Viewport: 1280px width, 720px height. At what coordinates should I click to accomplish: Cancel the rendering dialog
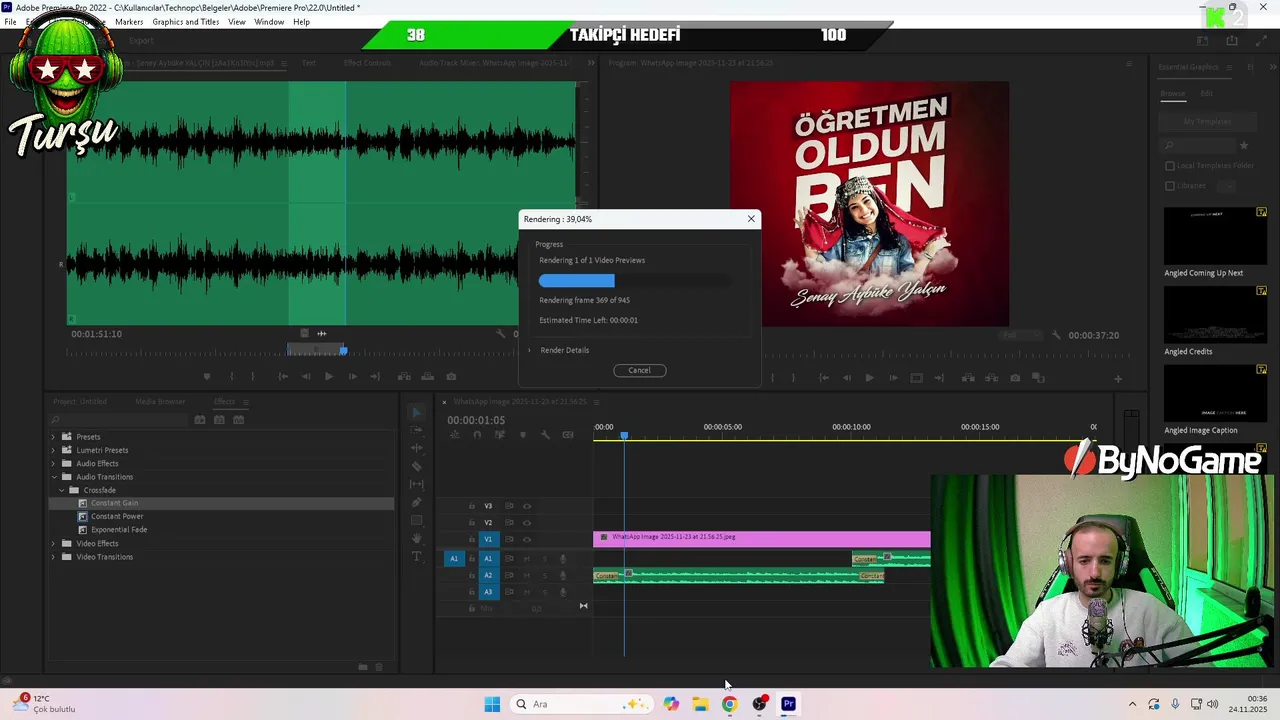[639, 370]
